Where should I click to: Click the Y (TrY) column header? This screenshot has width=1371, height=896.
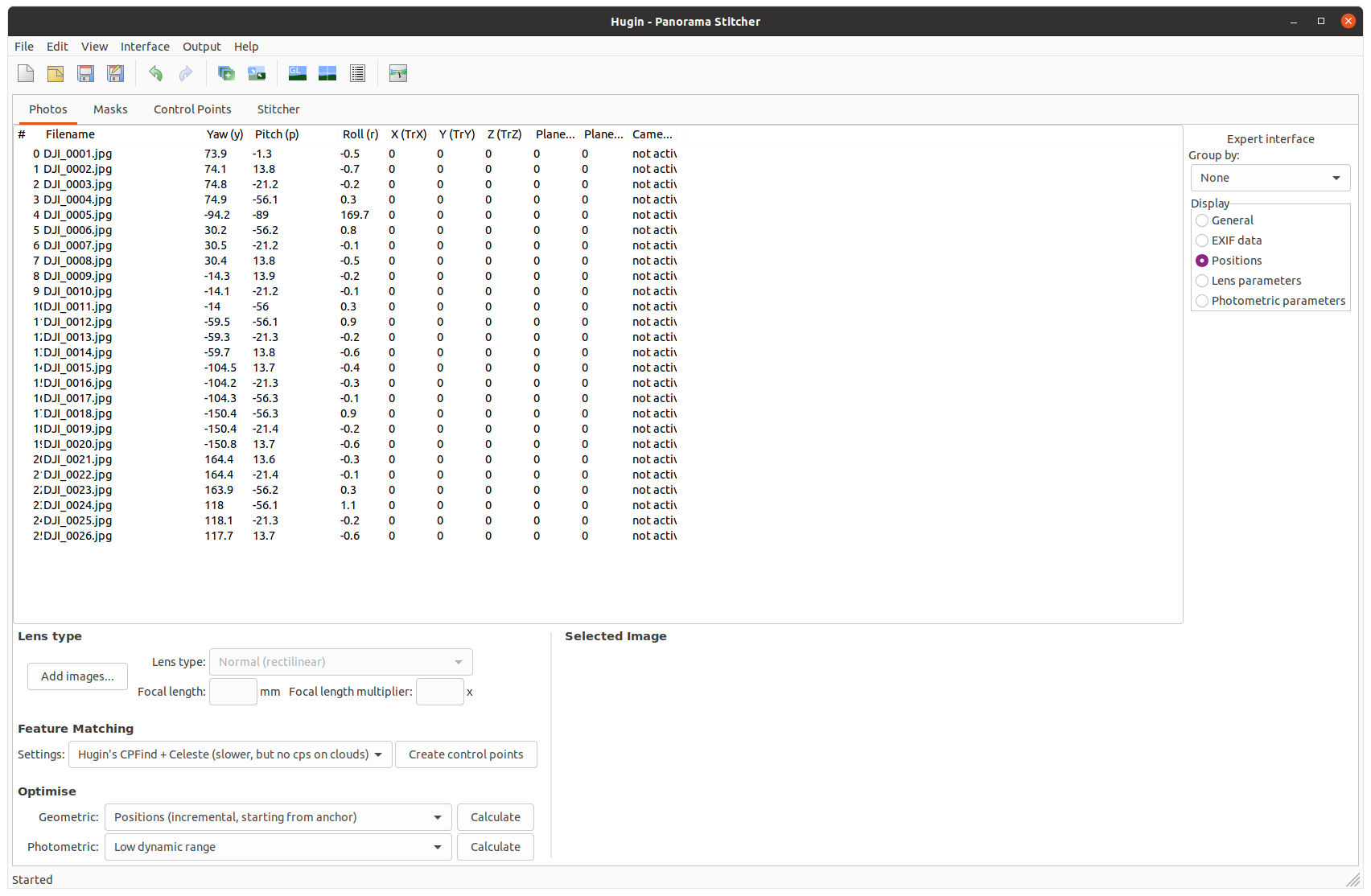click(x=457, y=134)
